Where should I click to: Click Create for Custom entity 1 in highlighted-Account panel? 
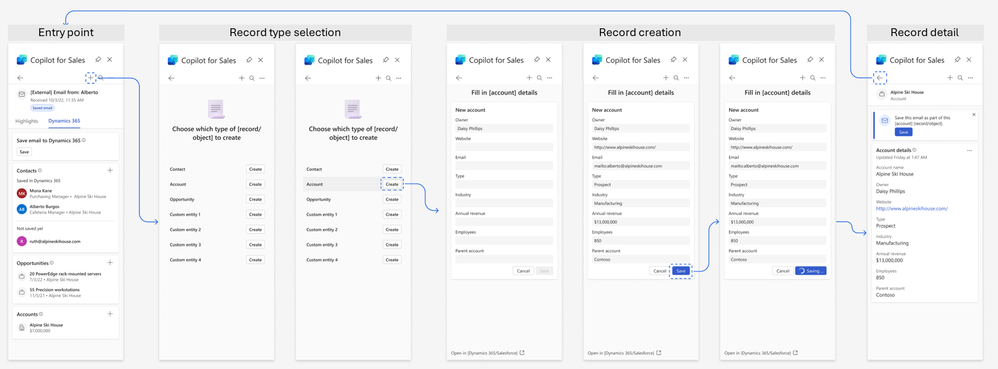392,214
